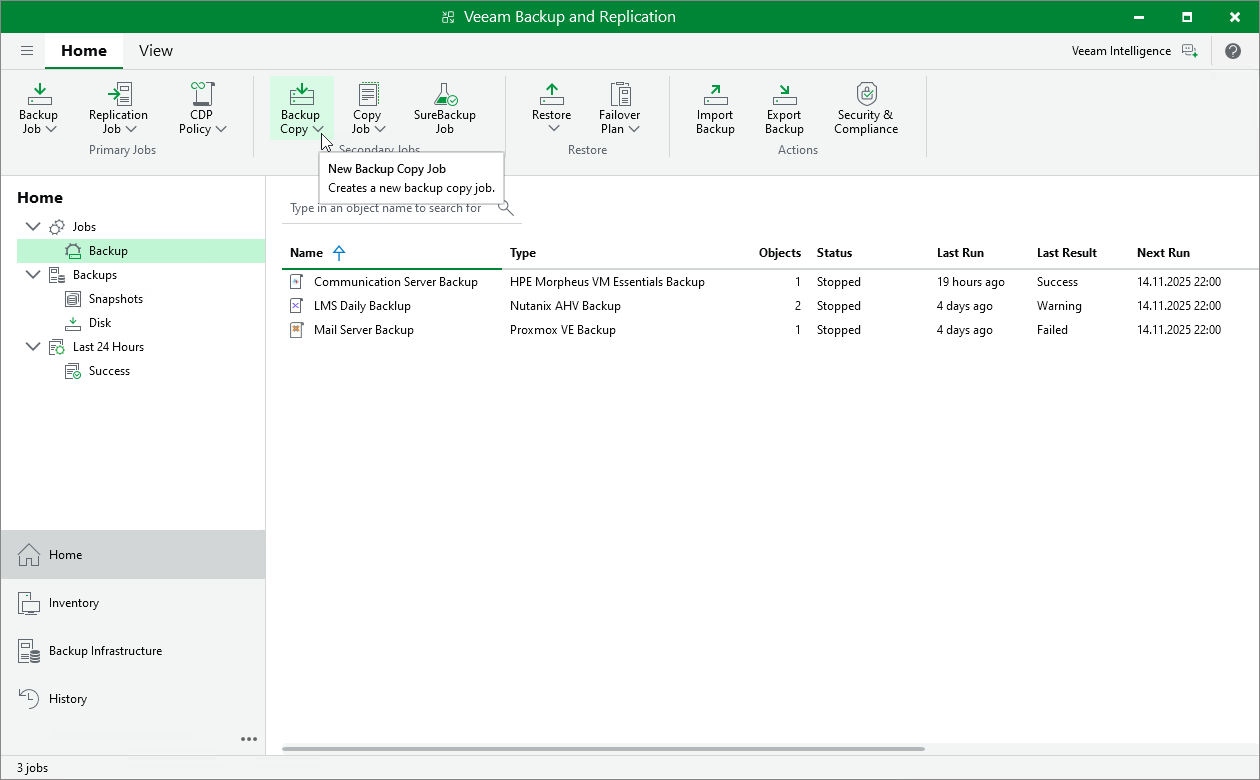Select the Communication Server Backup row name
Screen dimensions: 1260x780
tap(396, 282)
